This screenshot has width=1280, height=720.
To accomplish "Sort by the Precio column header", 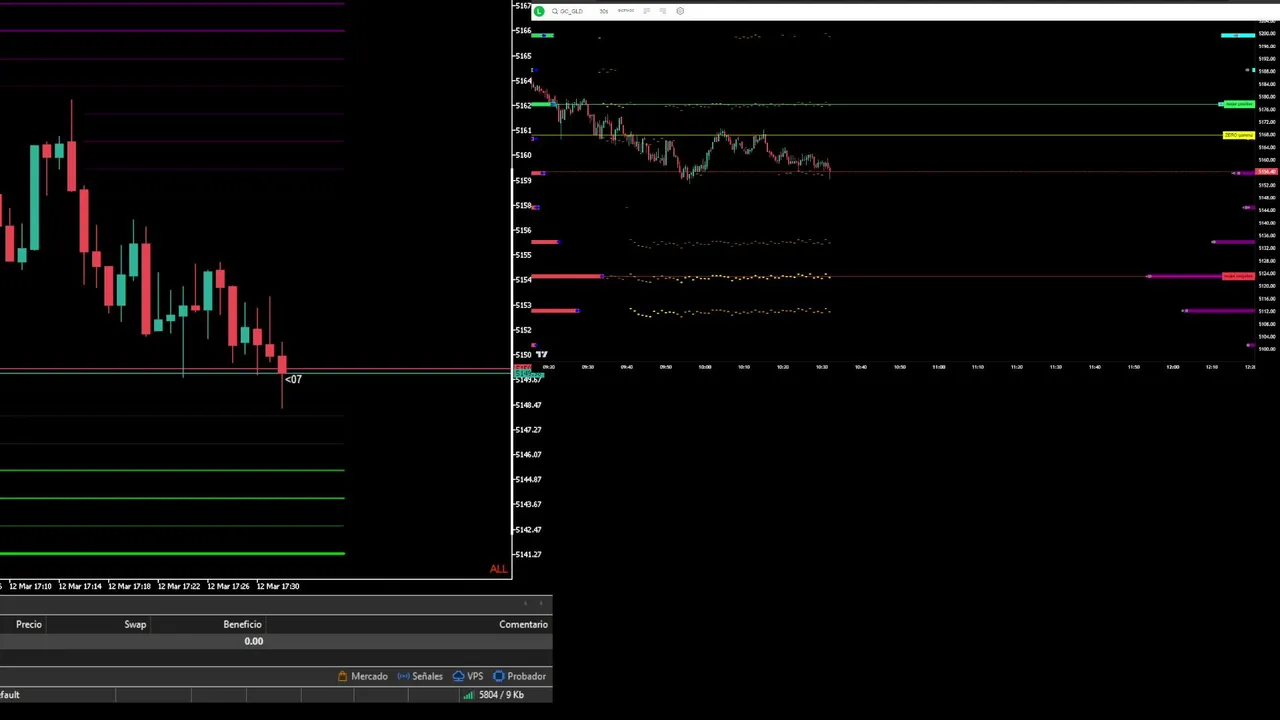I will pos(29,624).
